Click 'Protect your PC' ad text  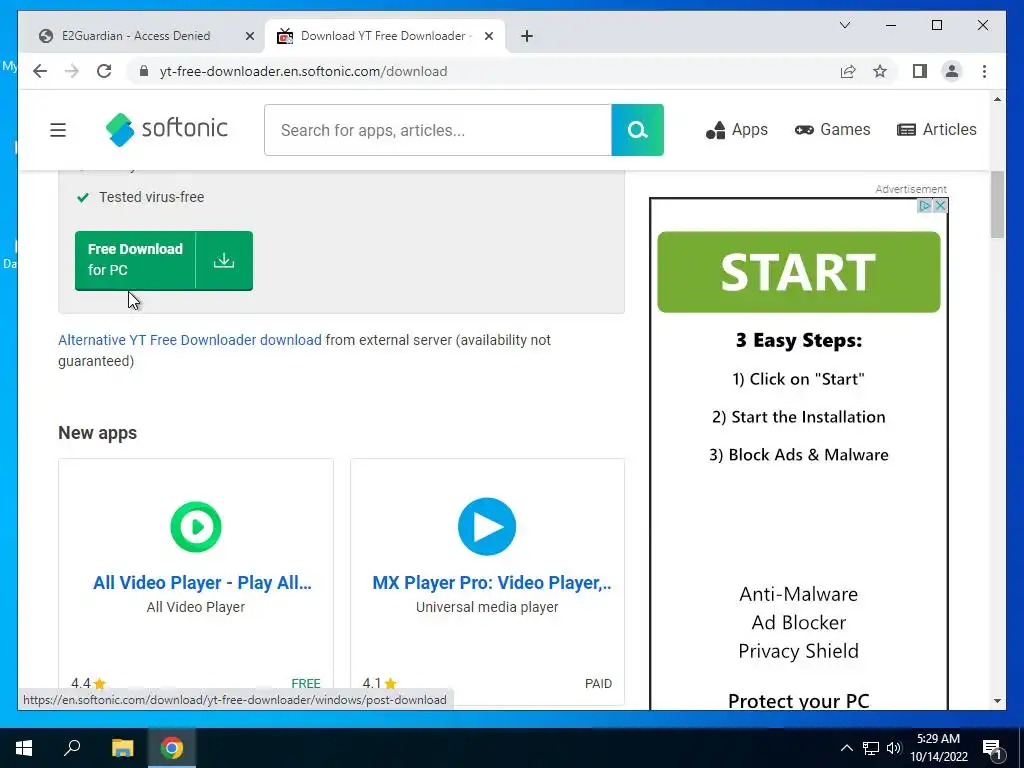click(x=799, y=701)
